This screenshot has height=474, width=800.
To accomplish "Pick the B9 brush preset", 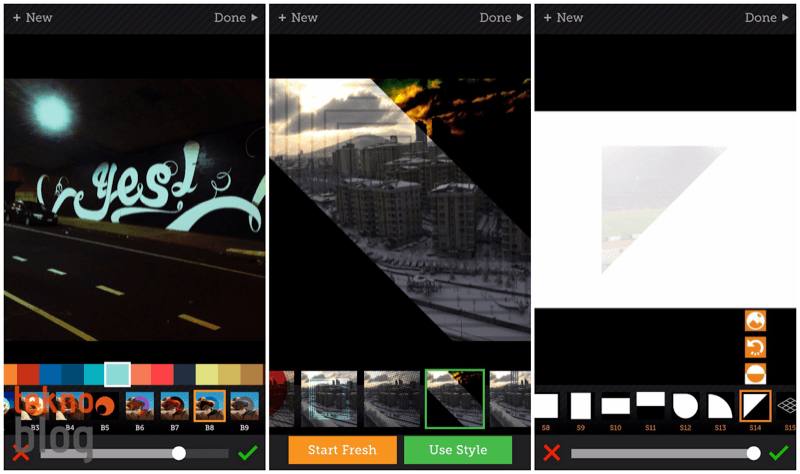I will (x=244, y=405).
